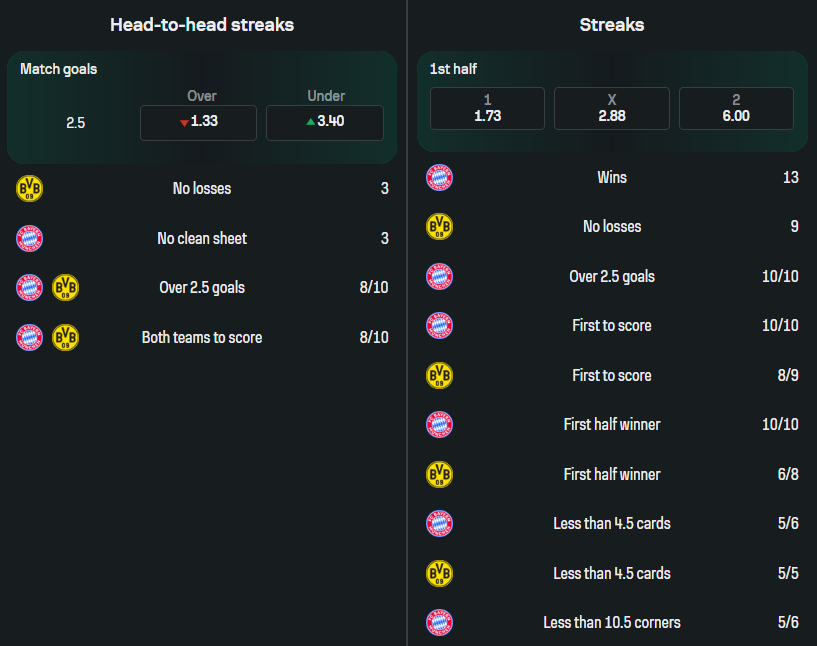
Task: Click Dortmund crest beside First half winner 6/8
Action: [440, 474]
